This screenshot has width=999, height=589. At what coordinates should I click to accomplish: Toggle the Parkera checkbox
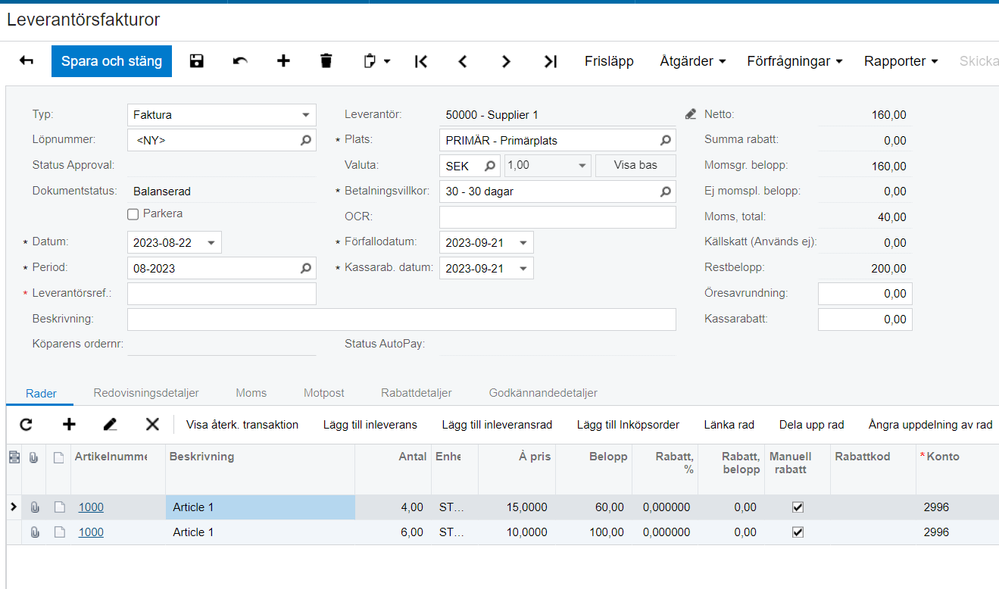[x=133, y=214]
